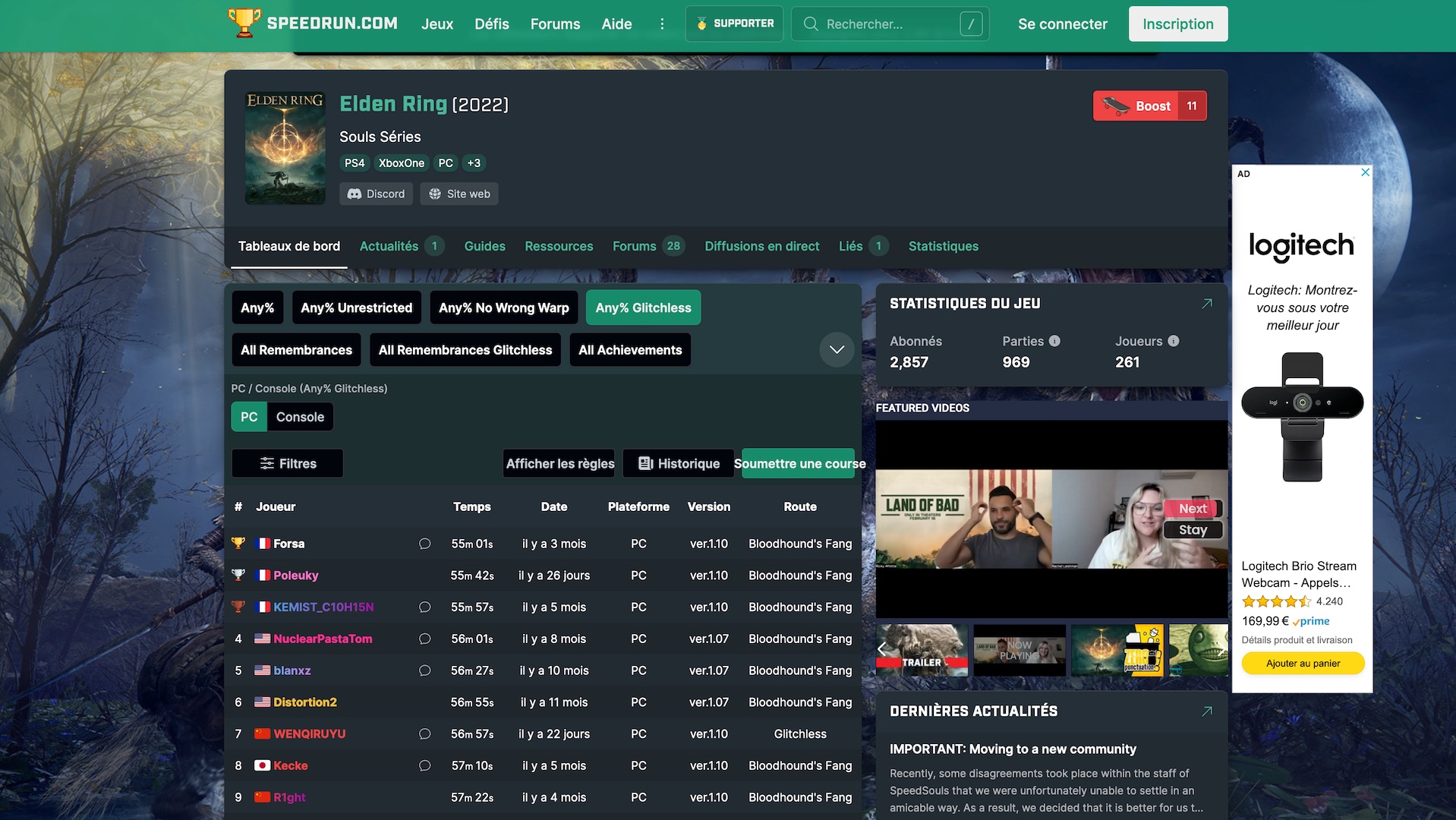Select the Console platform toggle
This screenshot has width=1456, height=820.
300,417
